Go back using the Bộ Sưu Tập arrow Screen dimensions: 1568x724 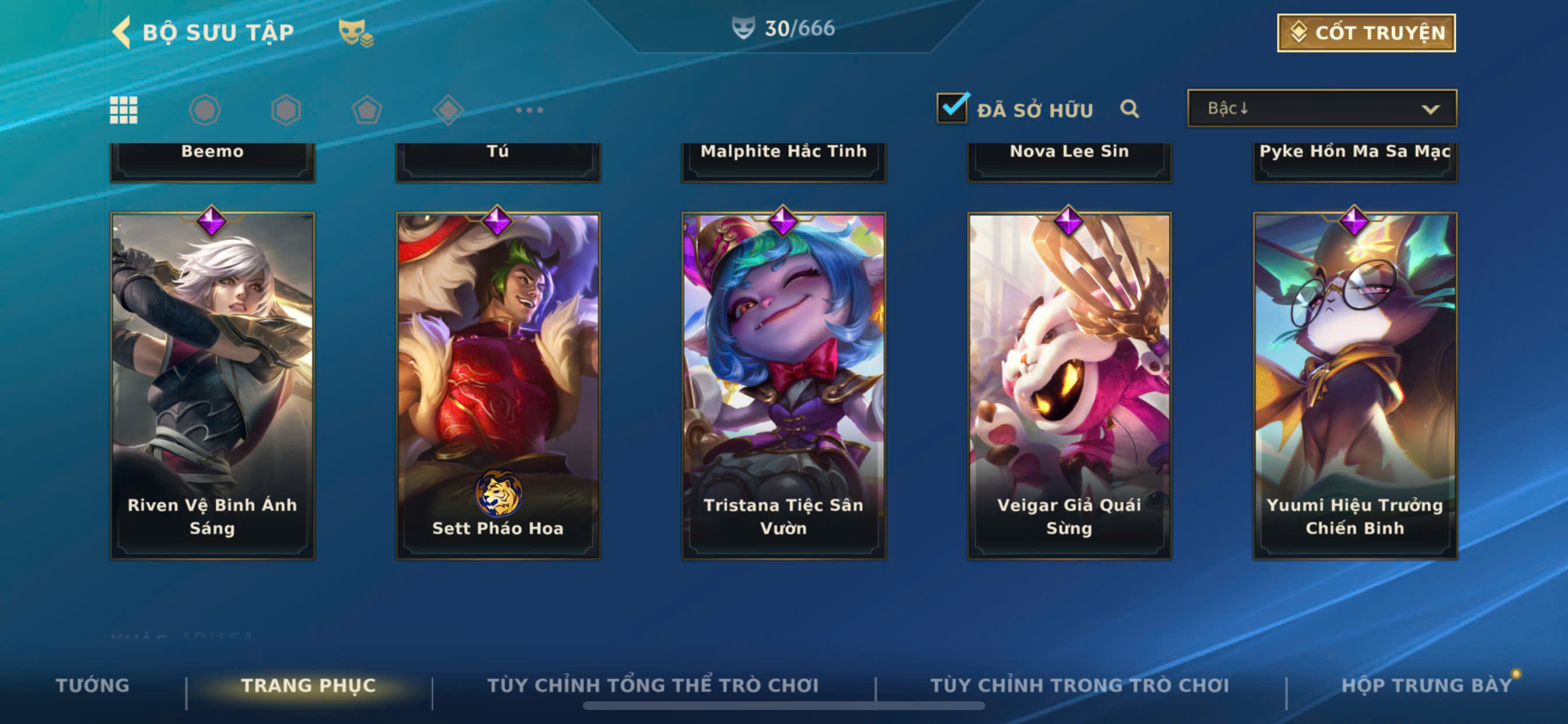pos(122,32)
